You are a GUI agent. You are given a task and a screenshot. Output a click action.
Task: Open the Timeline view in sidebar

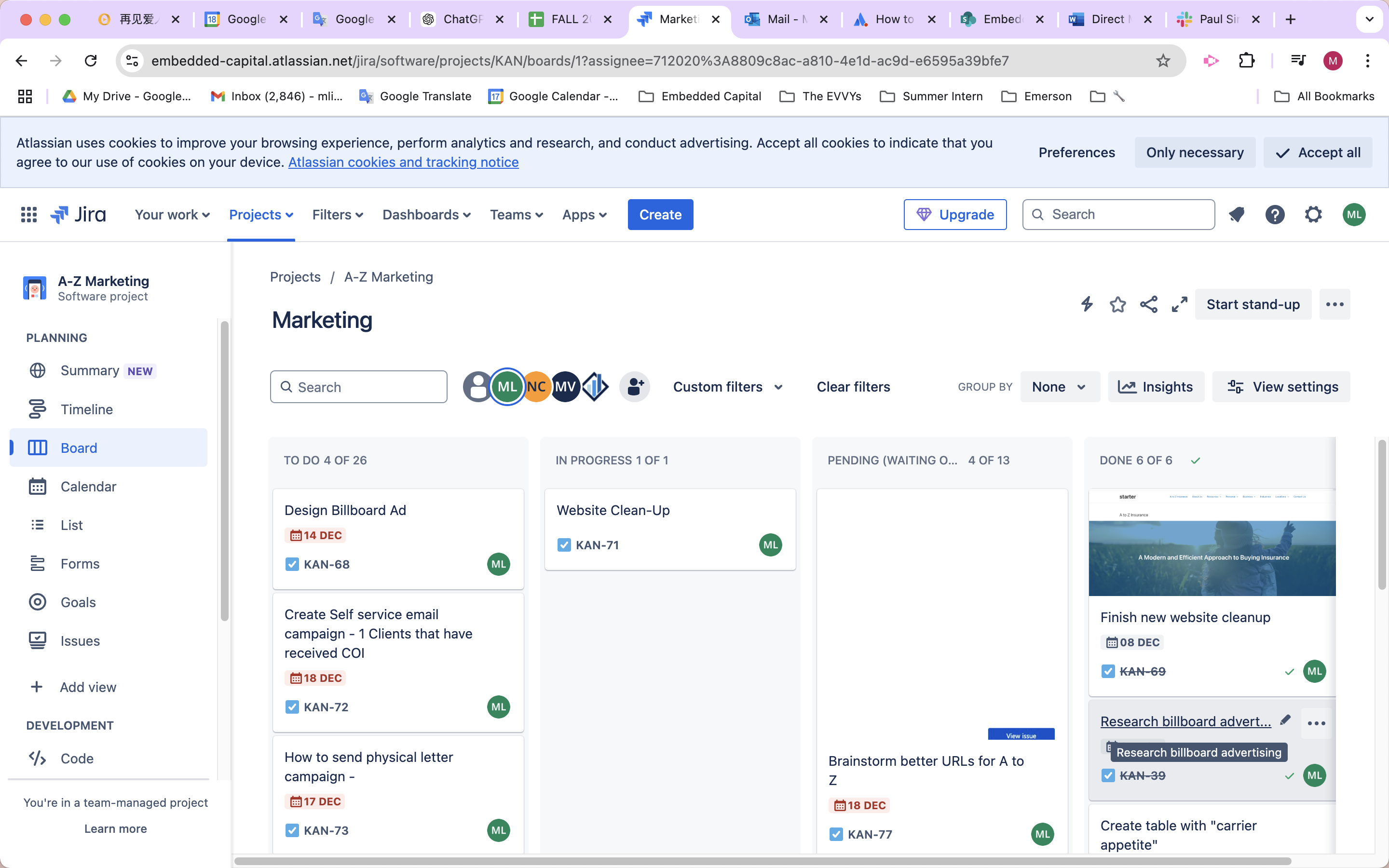pos(86,409)
